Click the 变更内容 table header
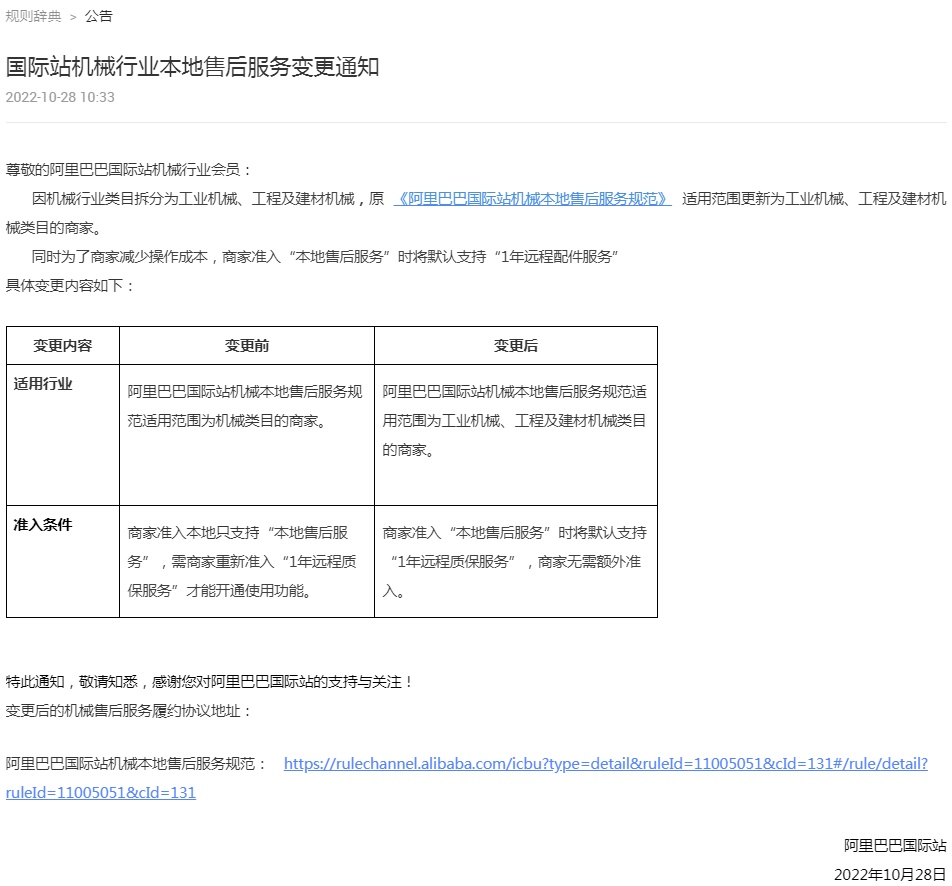 pos(63,346)
